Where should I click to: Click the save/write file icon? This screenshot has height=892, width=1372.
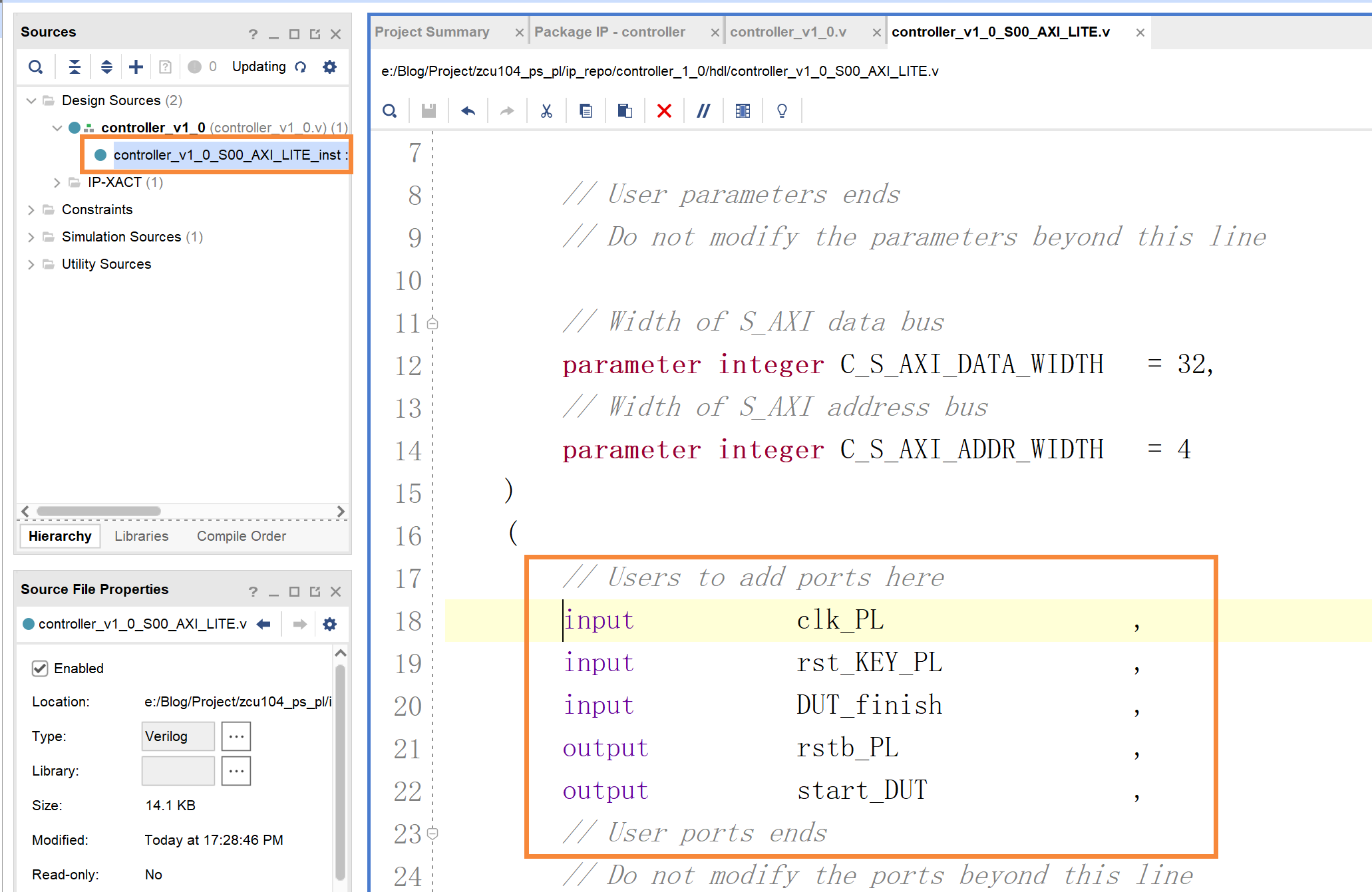pyautogui.click(x=427, y=110)
